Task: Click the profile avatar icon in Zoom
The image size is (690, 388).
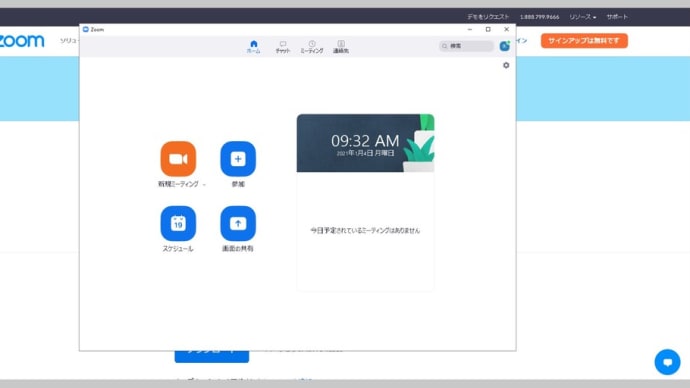Action: point(505,46)
